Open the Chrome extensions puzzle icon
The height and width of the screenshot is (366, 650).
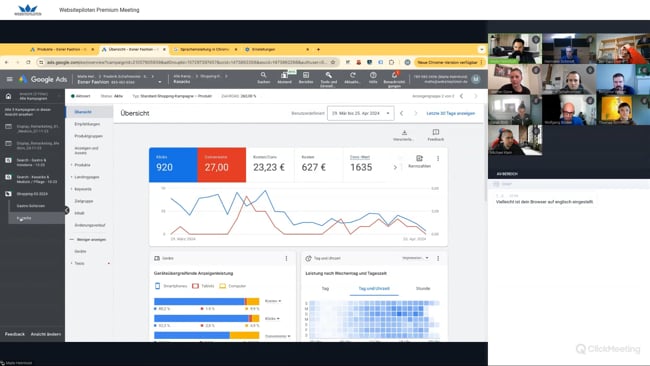[391, 62]
